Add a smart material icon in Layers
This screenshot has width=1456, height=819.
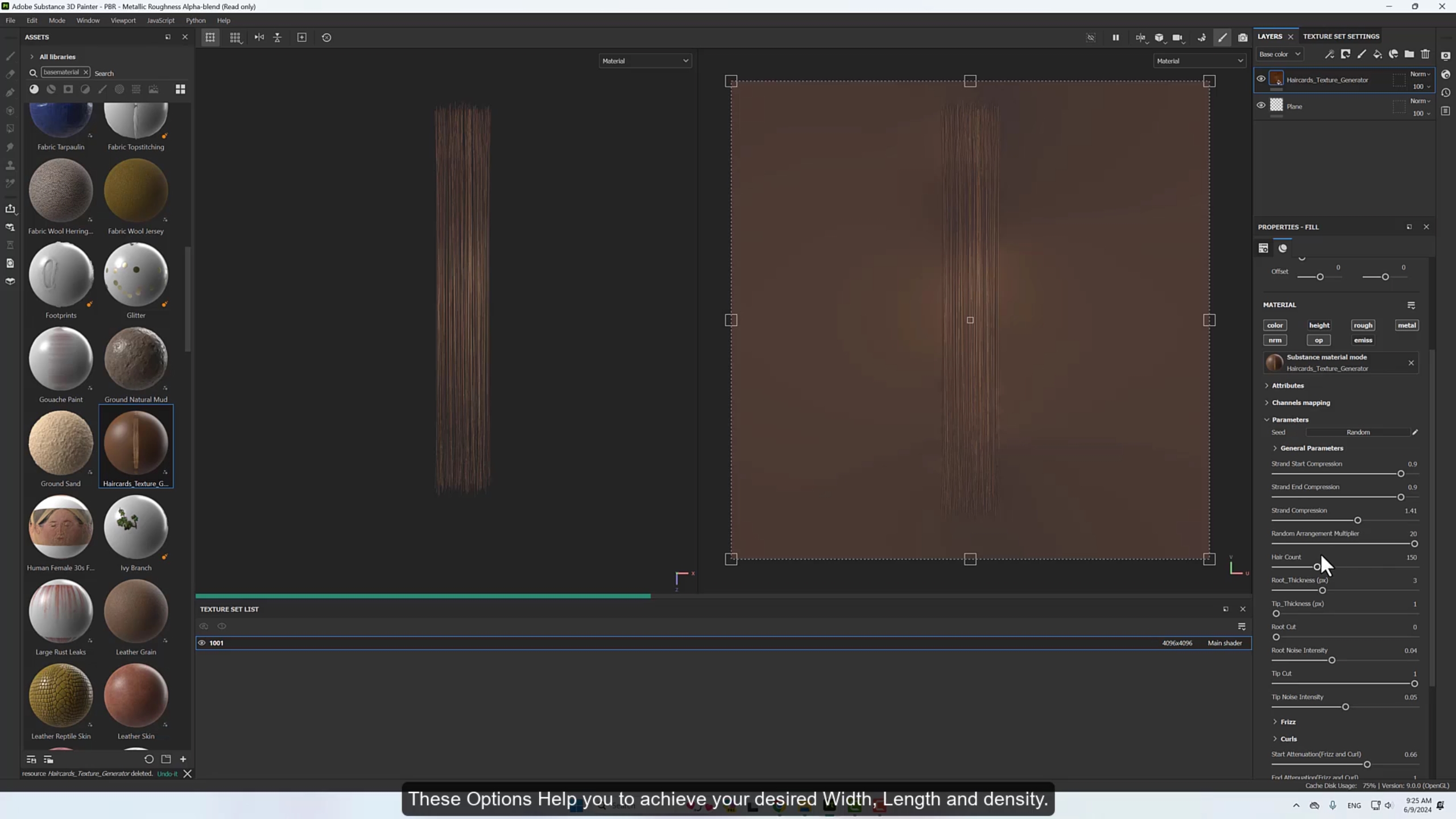click(x=1393, y=54)
